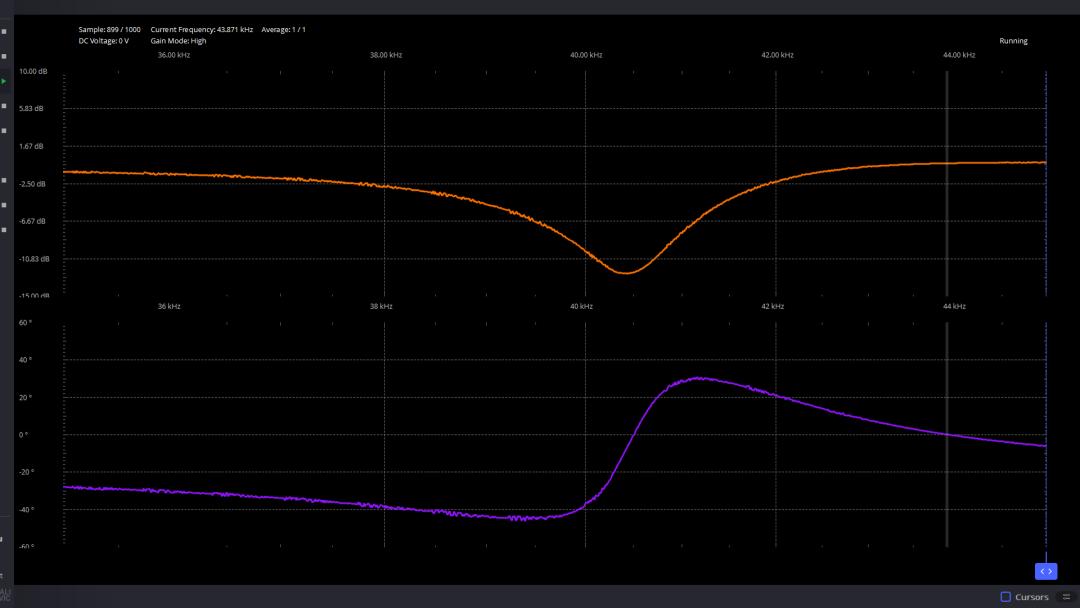Click the blue dashed cursor line
The height and width of the screenshot is (608, 1080).
click(1046, 200)
